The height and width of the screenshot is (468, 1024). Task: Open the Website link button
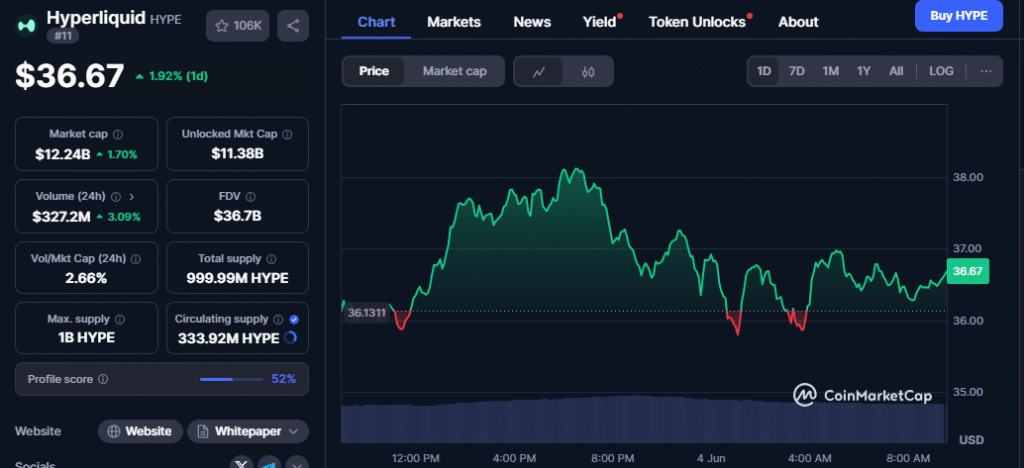point(140,431)
